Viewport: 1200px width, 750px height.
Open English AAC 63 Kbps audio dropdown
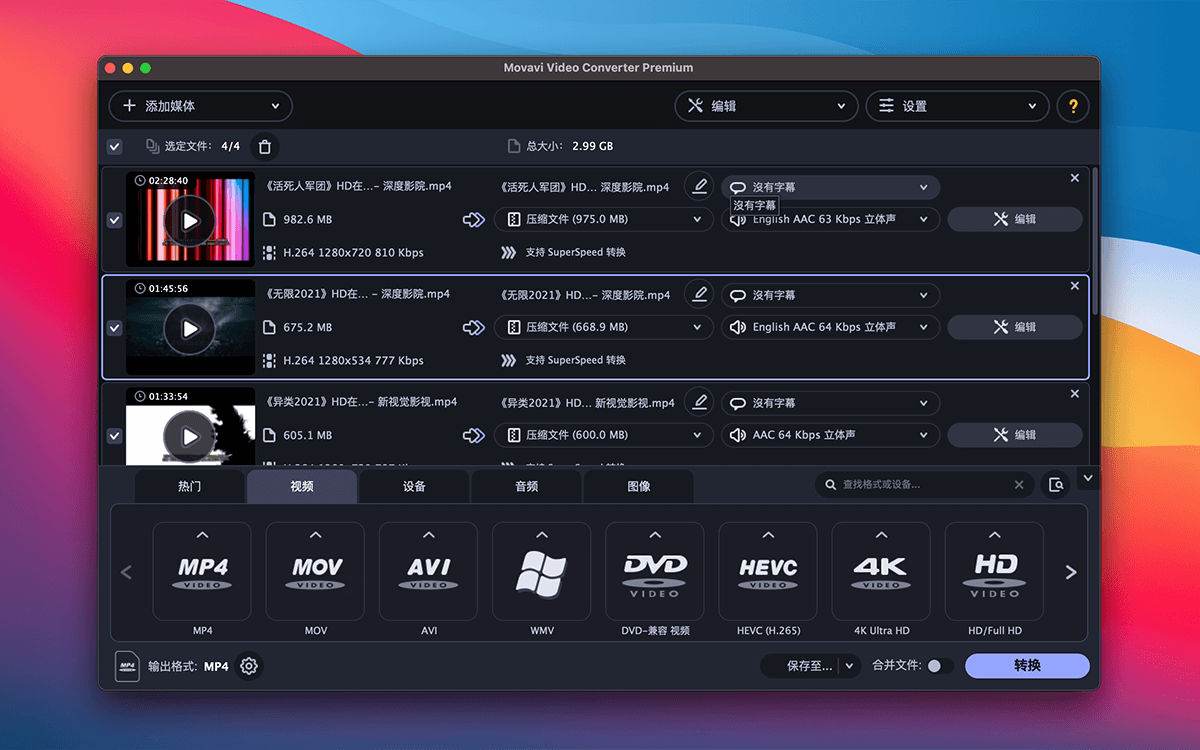pos(831,219)
